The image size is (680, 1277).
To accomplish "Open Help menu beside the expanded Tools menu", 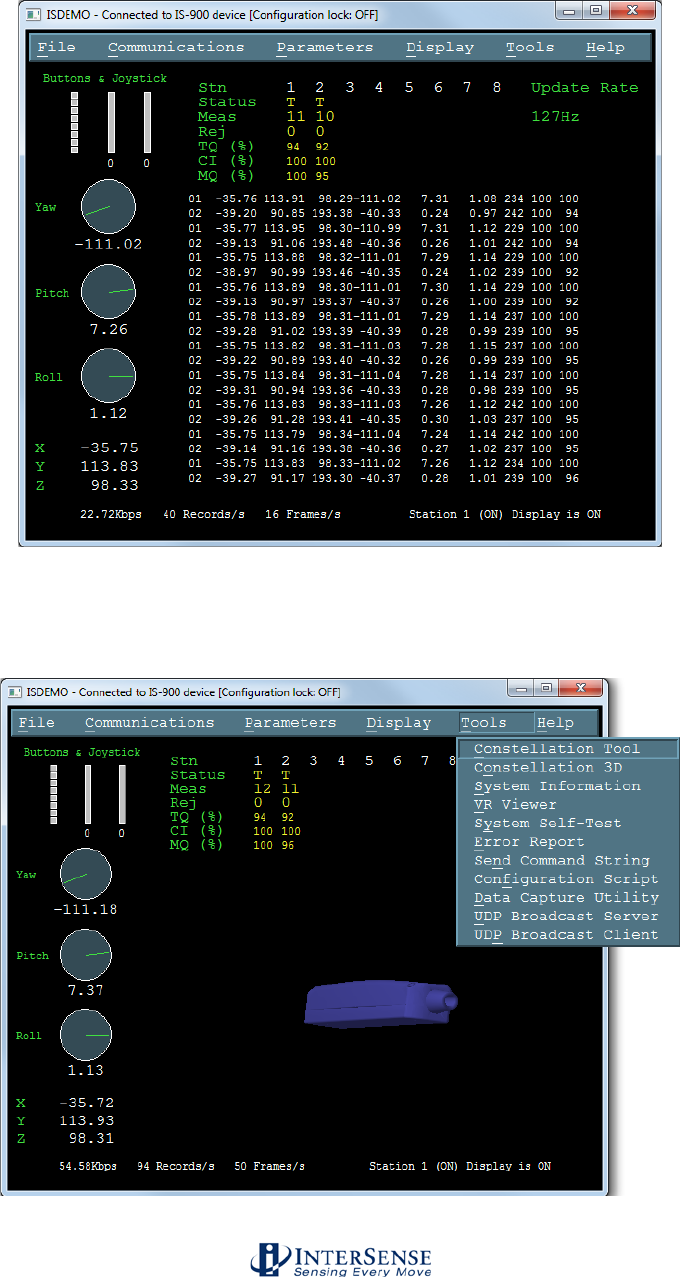I will tap(555, 722).
